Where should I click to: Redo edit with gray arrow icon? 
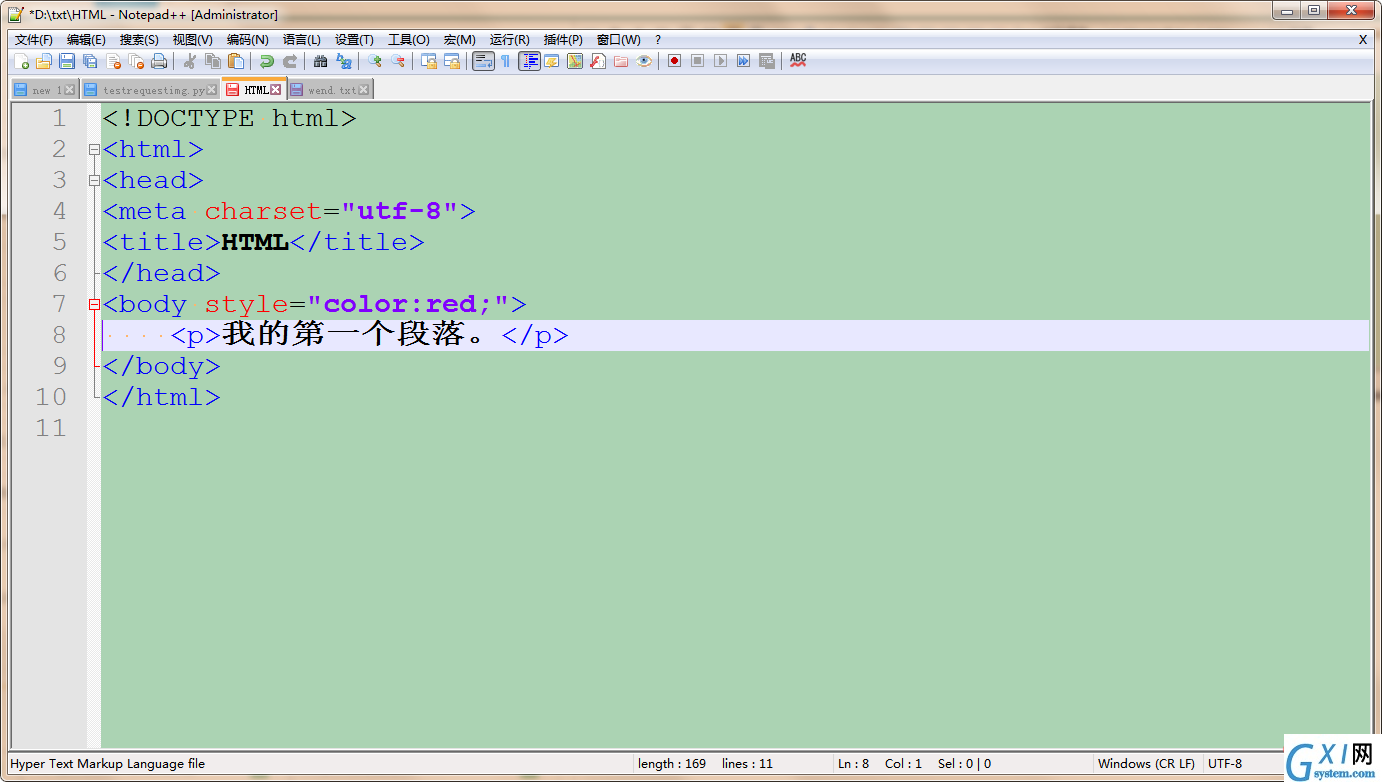pyautogui.click(x=289, y=61)
